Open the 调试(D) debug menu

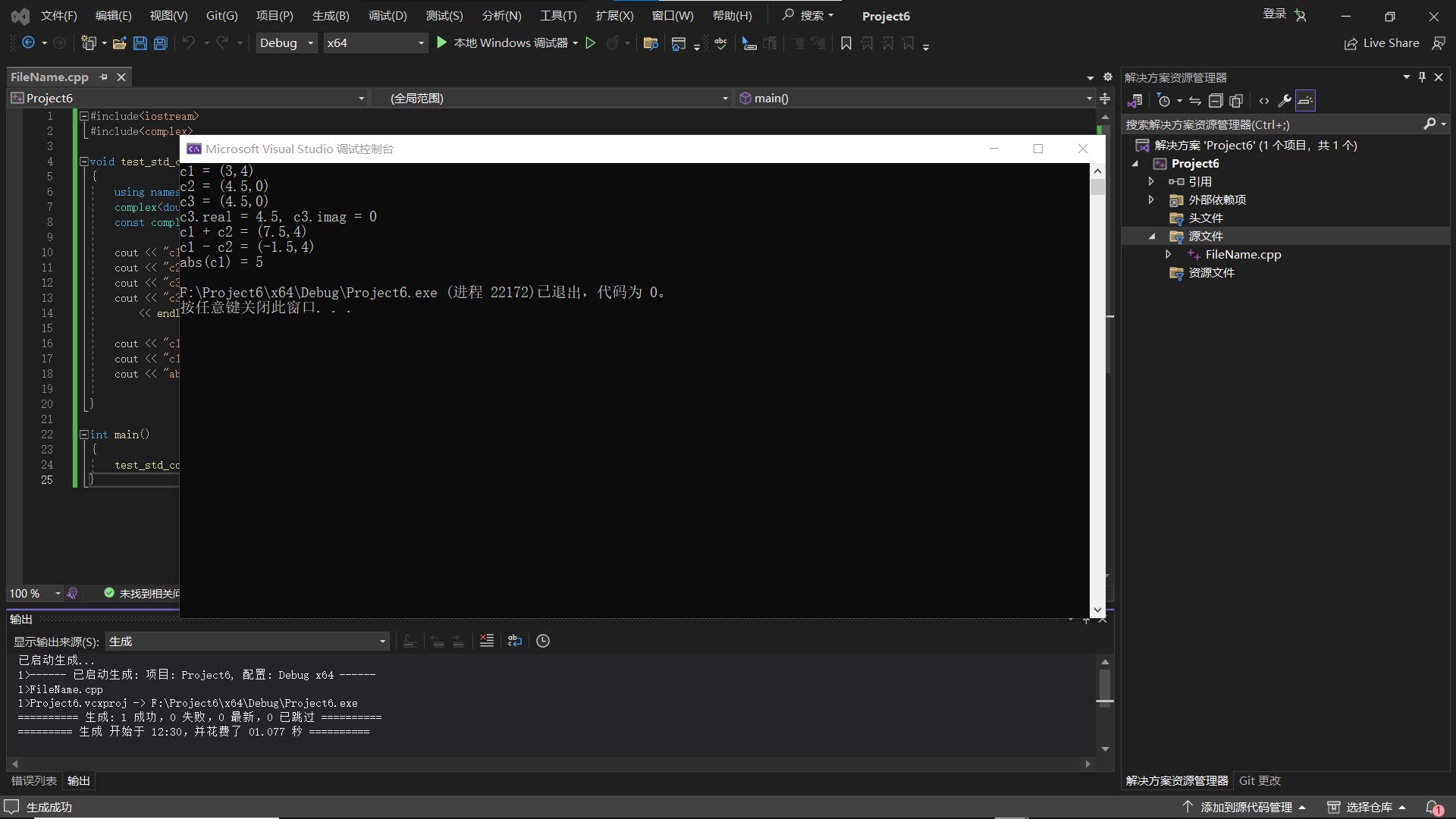387,15
